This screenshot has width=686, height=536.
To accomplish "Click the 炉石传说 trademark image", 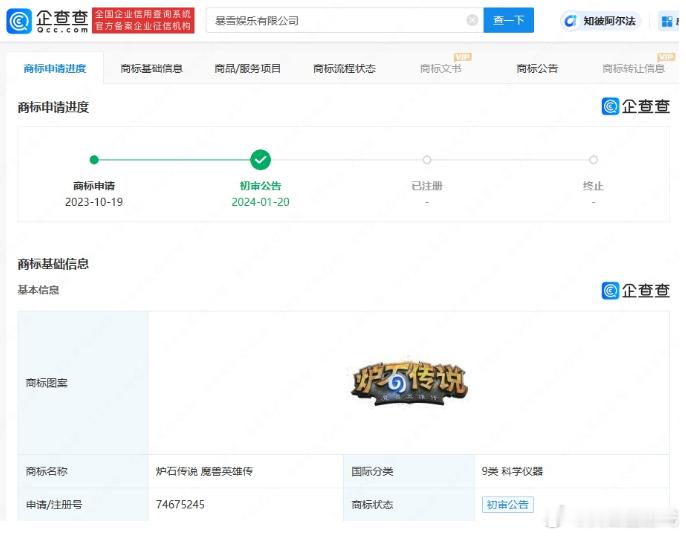I will [409, 382].
